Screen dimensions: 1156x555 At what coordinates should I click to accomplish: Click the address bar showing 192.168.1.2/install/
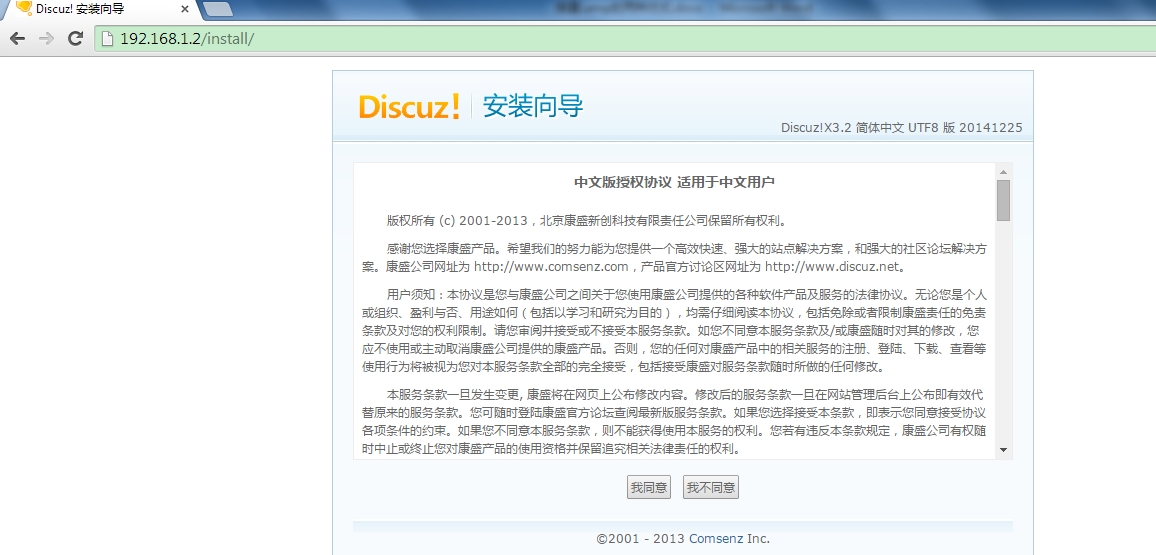click(x=625, y=39)
